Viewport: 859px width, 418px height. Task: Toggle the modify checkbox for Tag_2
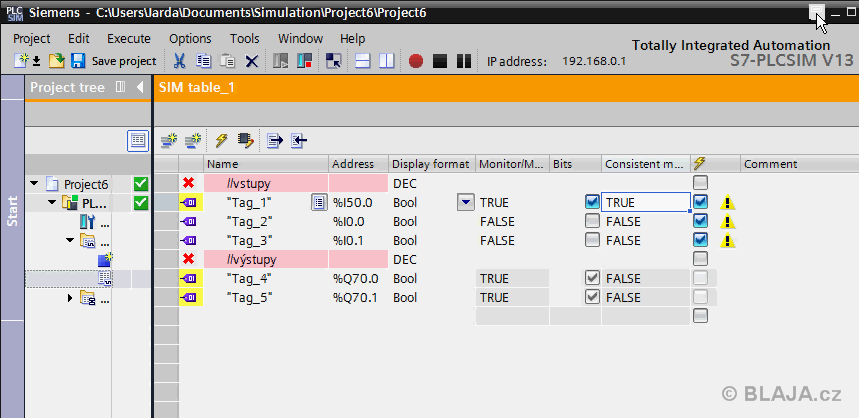[x=700, y=221]
